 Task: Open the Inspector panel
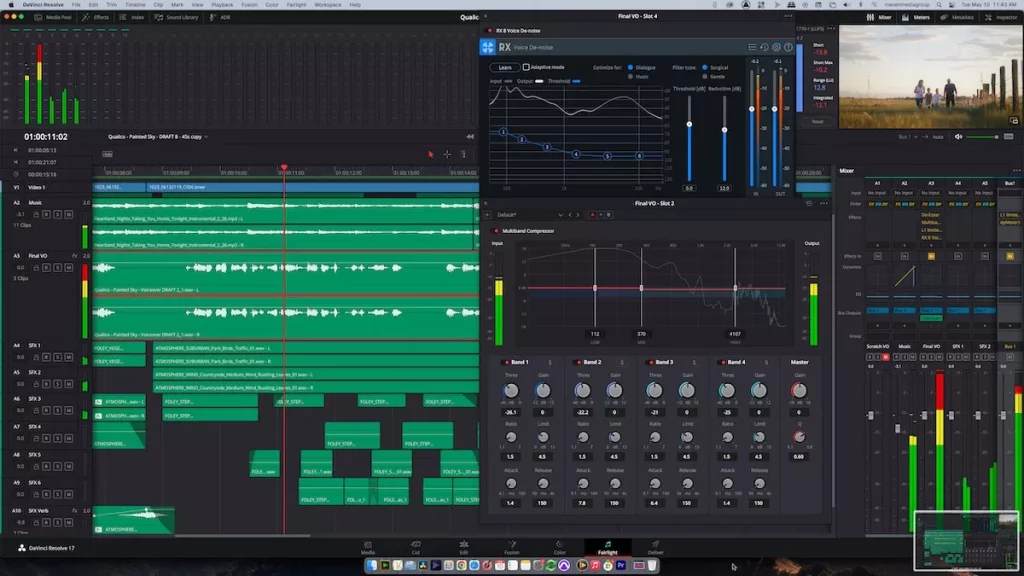pyautogui.click(x=1001, y=17)
